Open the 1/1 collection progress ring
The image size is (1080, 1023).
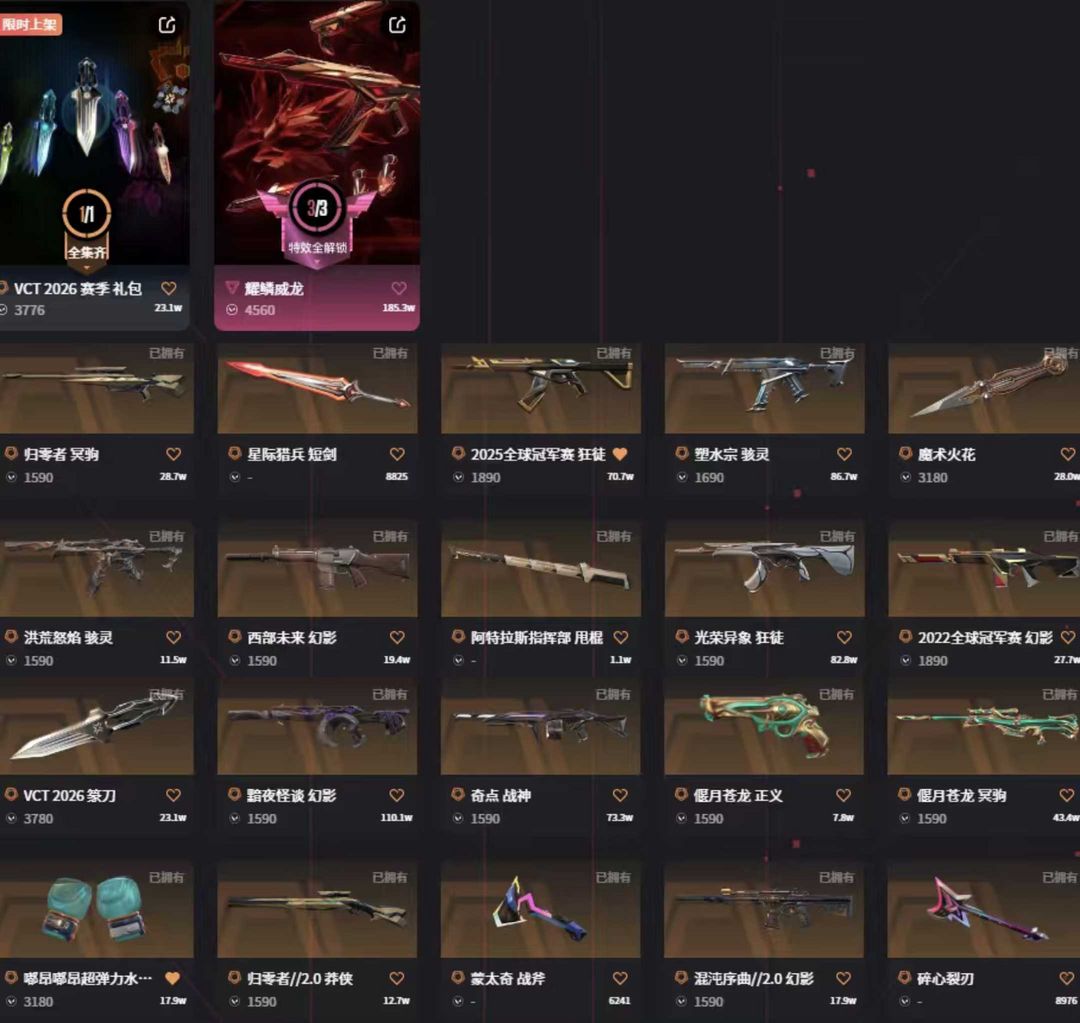[87, 214]
